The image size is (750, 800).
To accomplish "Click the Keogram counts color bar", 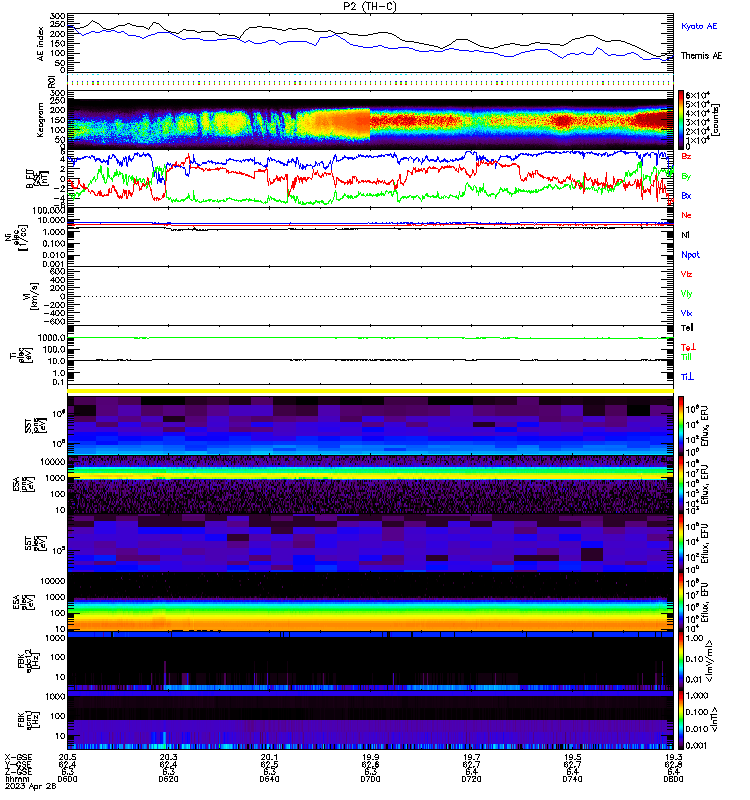I will coord(681,120).
